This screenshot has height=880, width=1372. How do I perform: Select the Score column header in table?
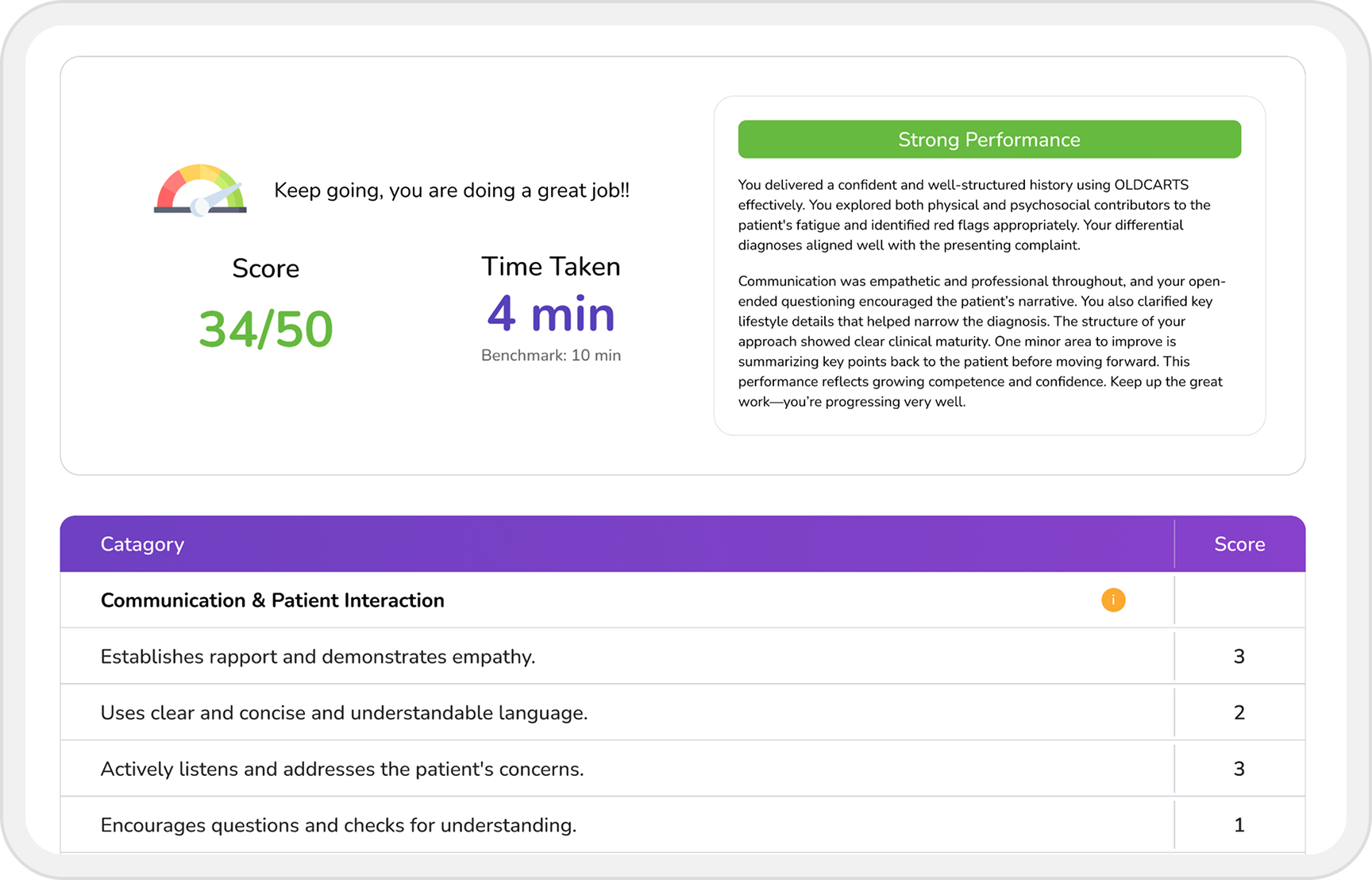(x=1239, y=544)
